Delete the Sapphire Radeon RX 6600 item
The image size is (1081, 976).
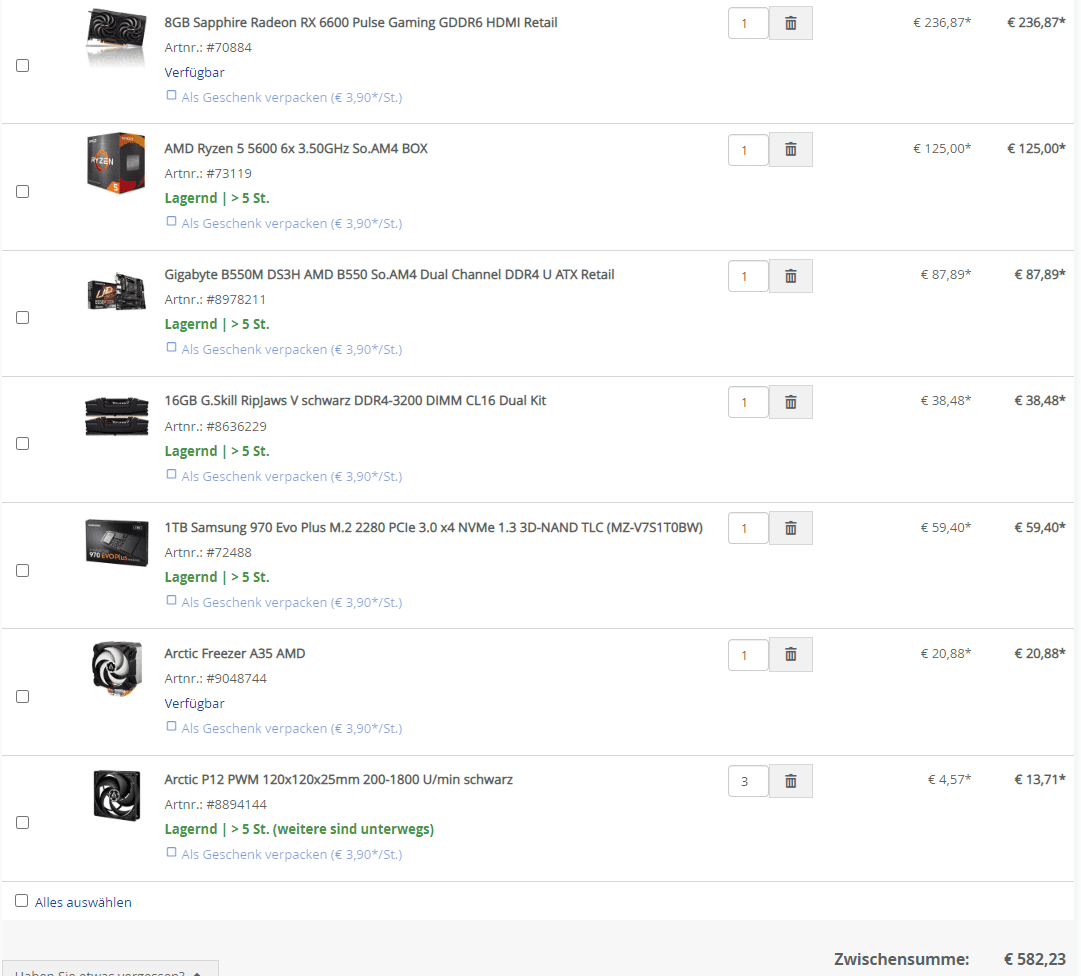791,23
